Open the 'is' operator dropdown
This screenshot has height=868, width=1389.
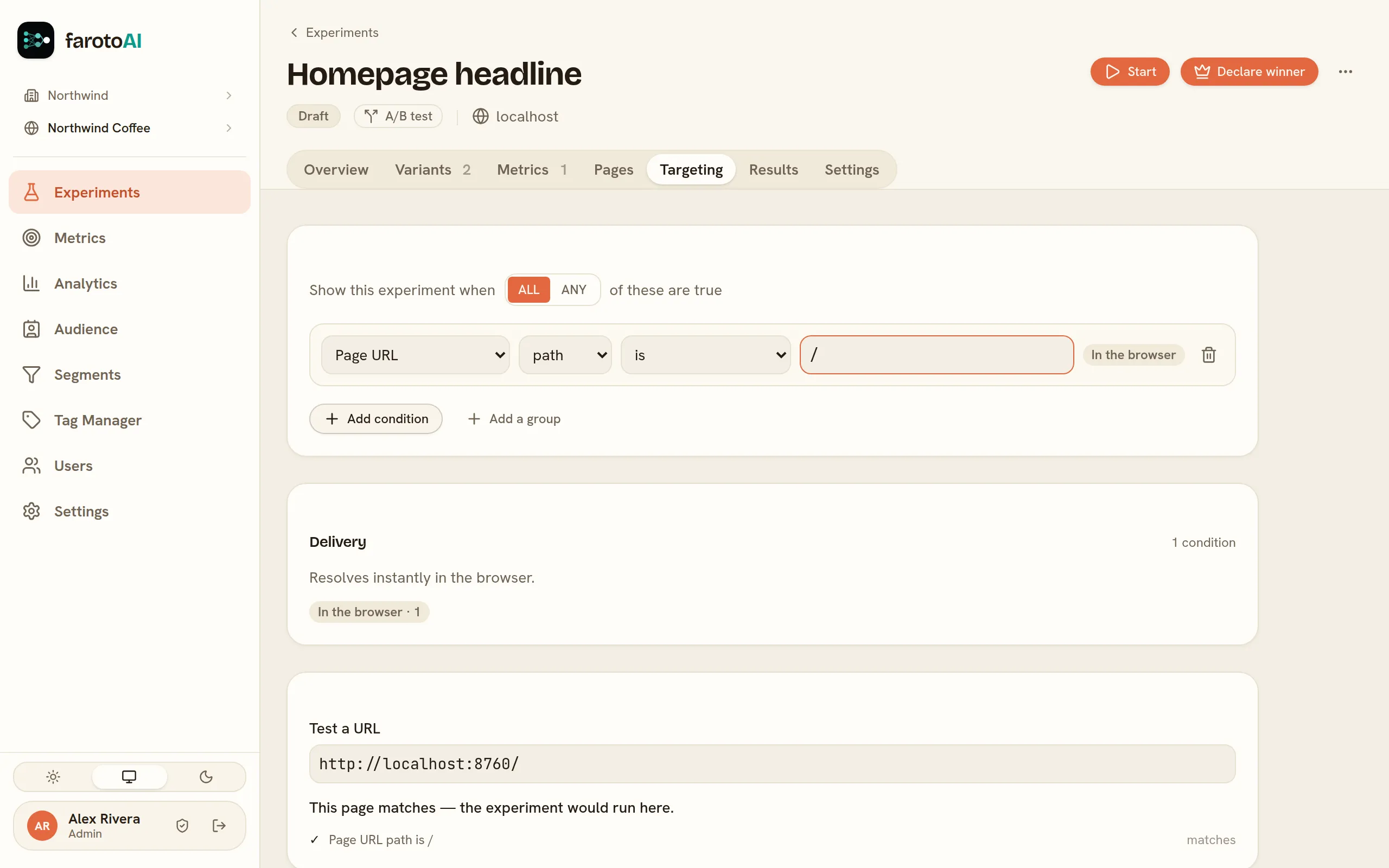tap(706, 355)
